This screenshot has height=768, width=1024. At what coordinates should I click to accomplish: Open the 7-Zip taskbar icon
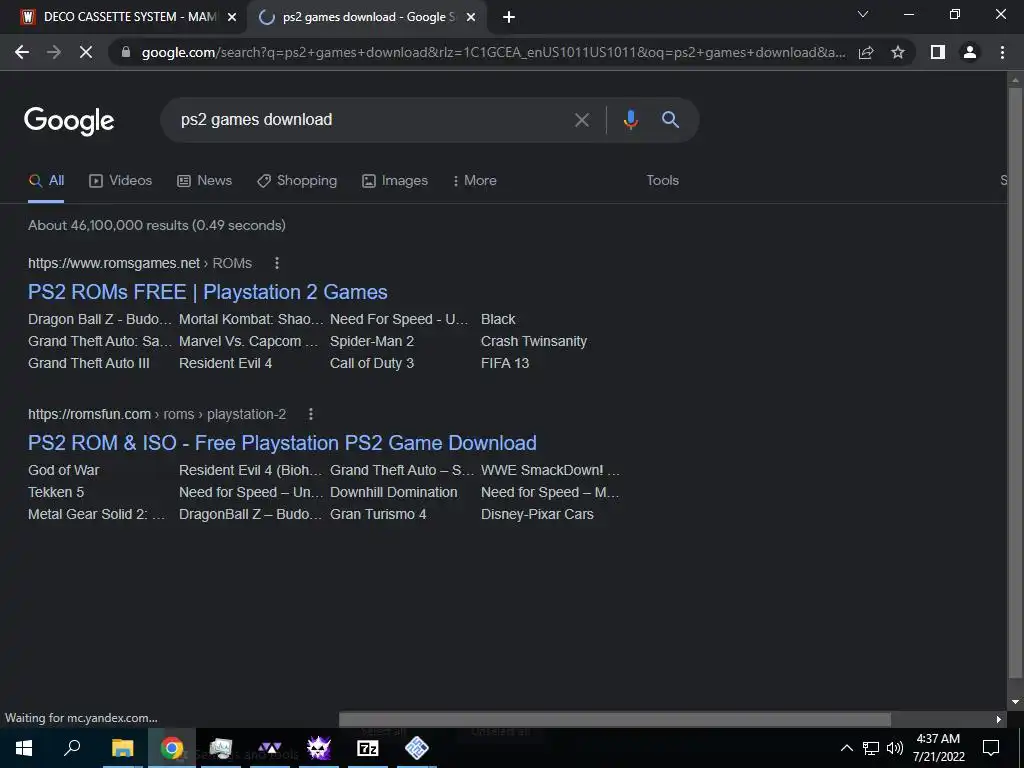pyautogui.click(x=368, y=748)
